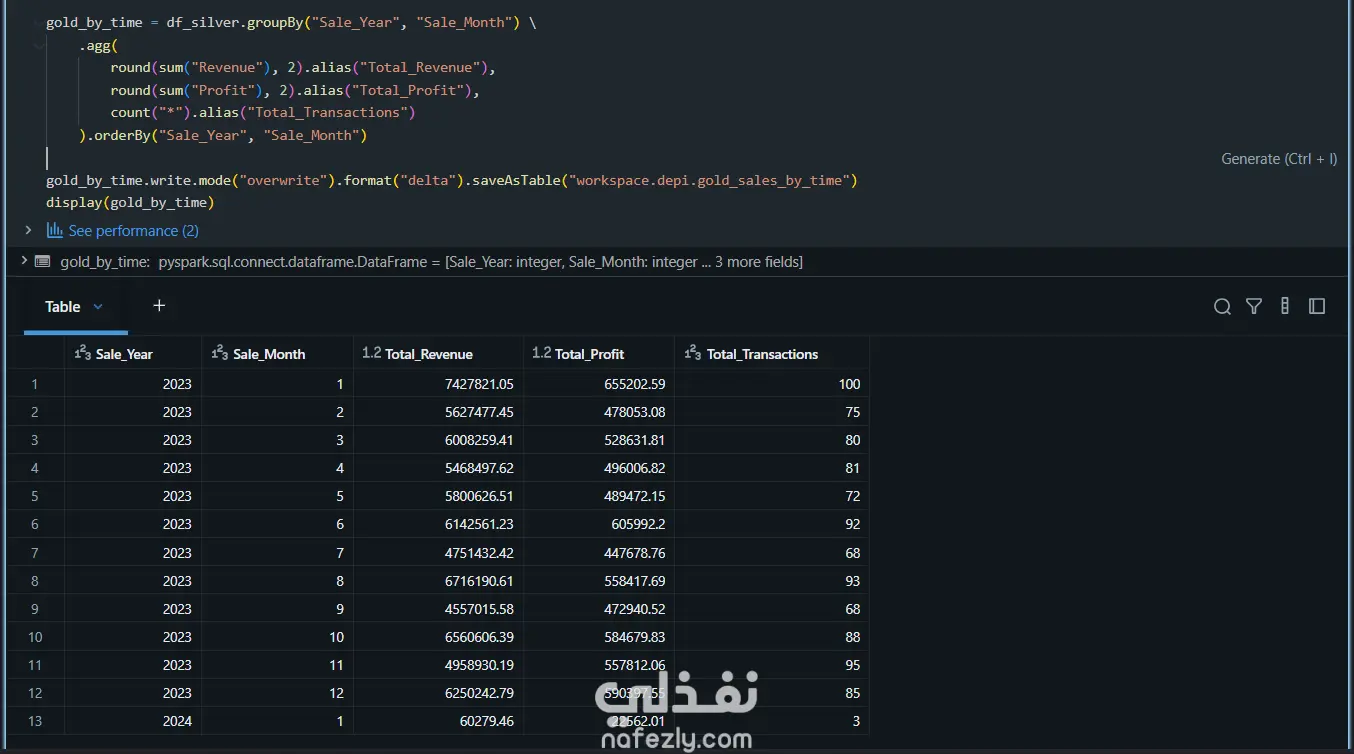Click the Sale_Year integer type icon
Viewport: 1354px width, 754px height.
[83, 353]
